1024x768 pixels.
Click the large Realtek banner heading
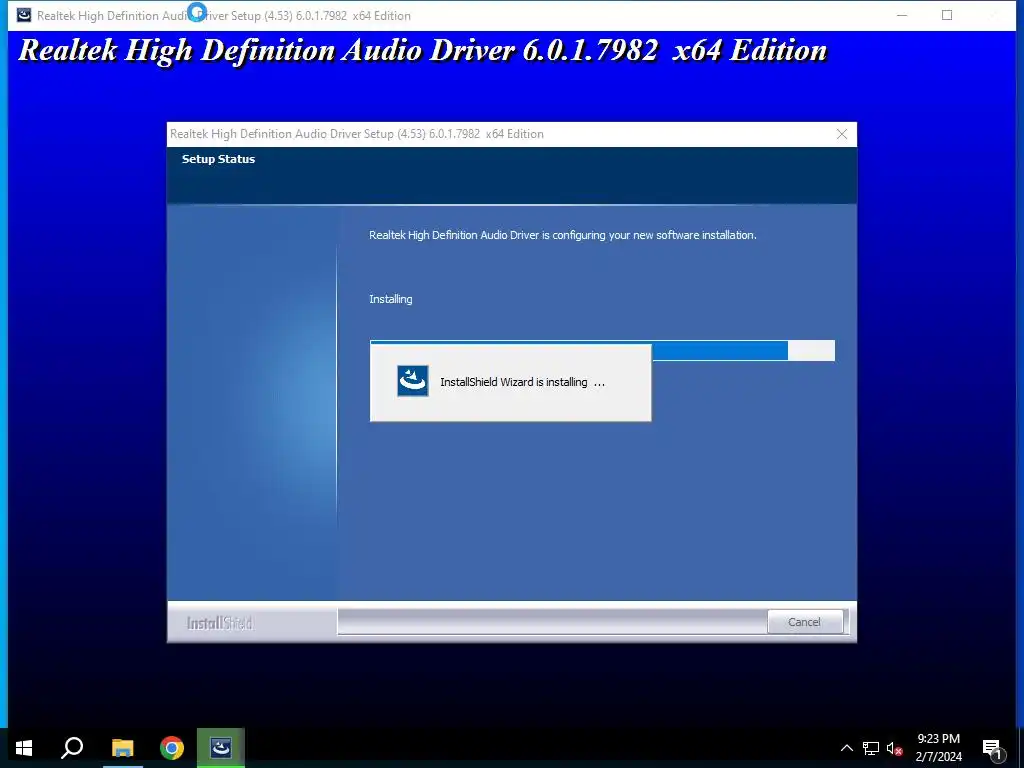pyautogui.click(x=423, y=50)
